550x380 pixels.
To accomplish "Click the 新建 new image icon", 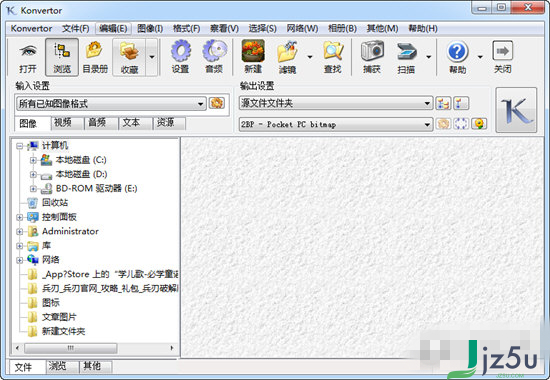I will pyautogui.click(x=253, y=51).
